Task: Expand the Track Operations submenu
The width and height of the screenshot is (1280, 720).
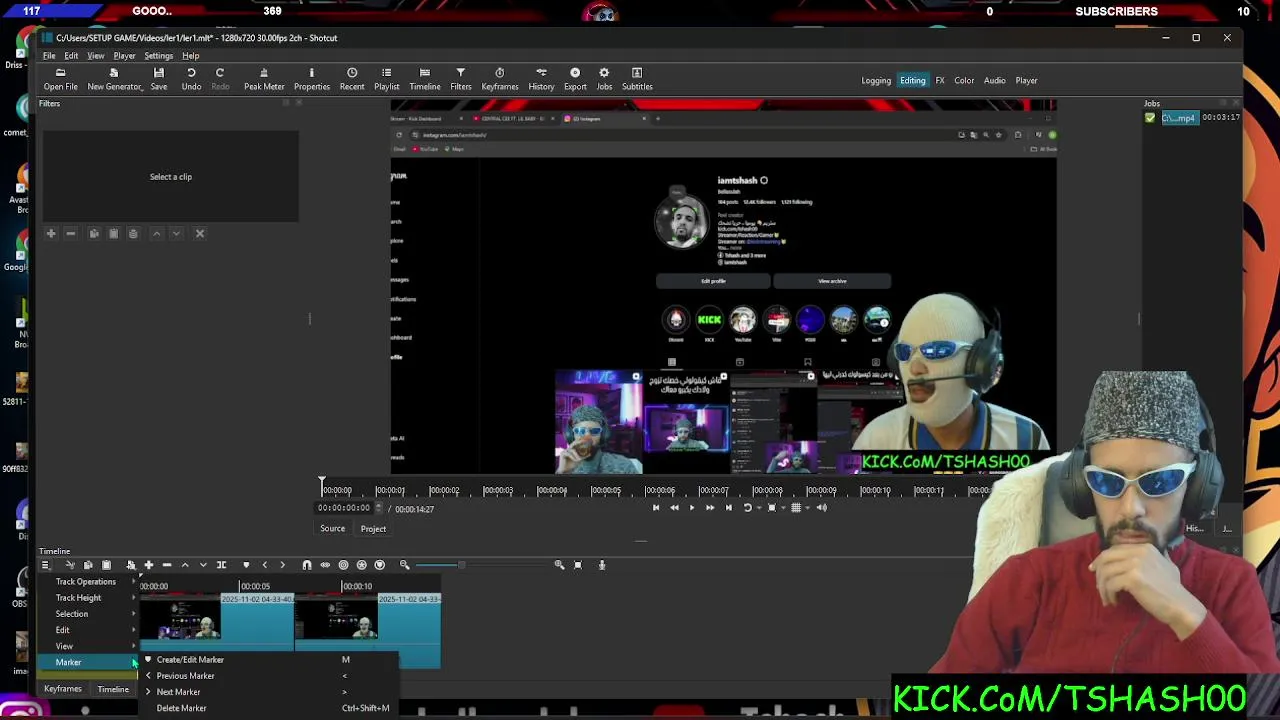Action: coord(88,582)
